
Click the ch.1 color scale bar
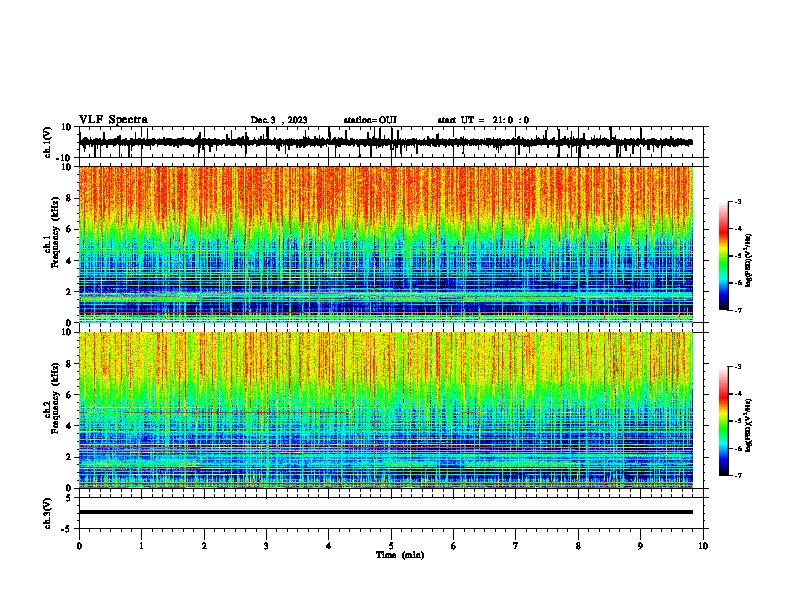[x=724, y=256]
